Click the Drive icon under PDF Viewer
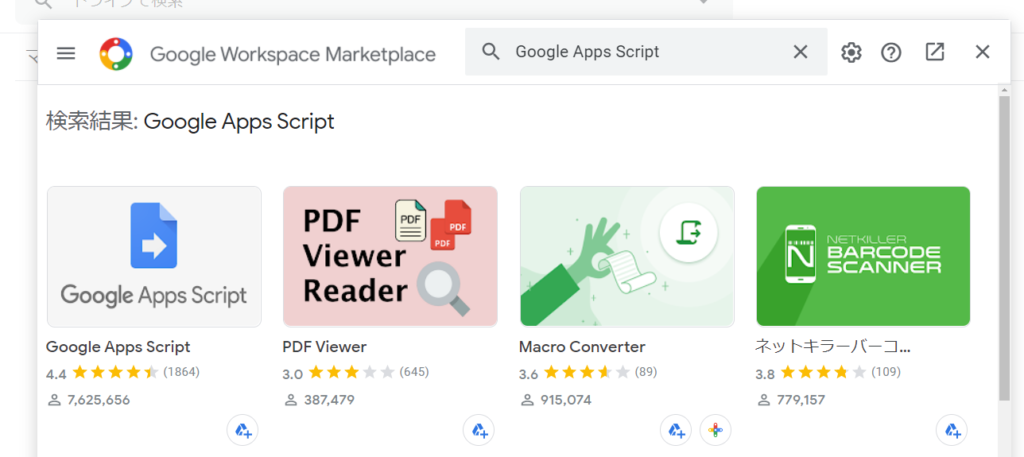 pos(479,431)
